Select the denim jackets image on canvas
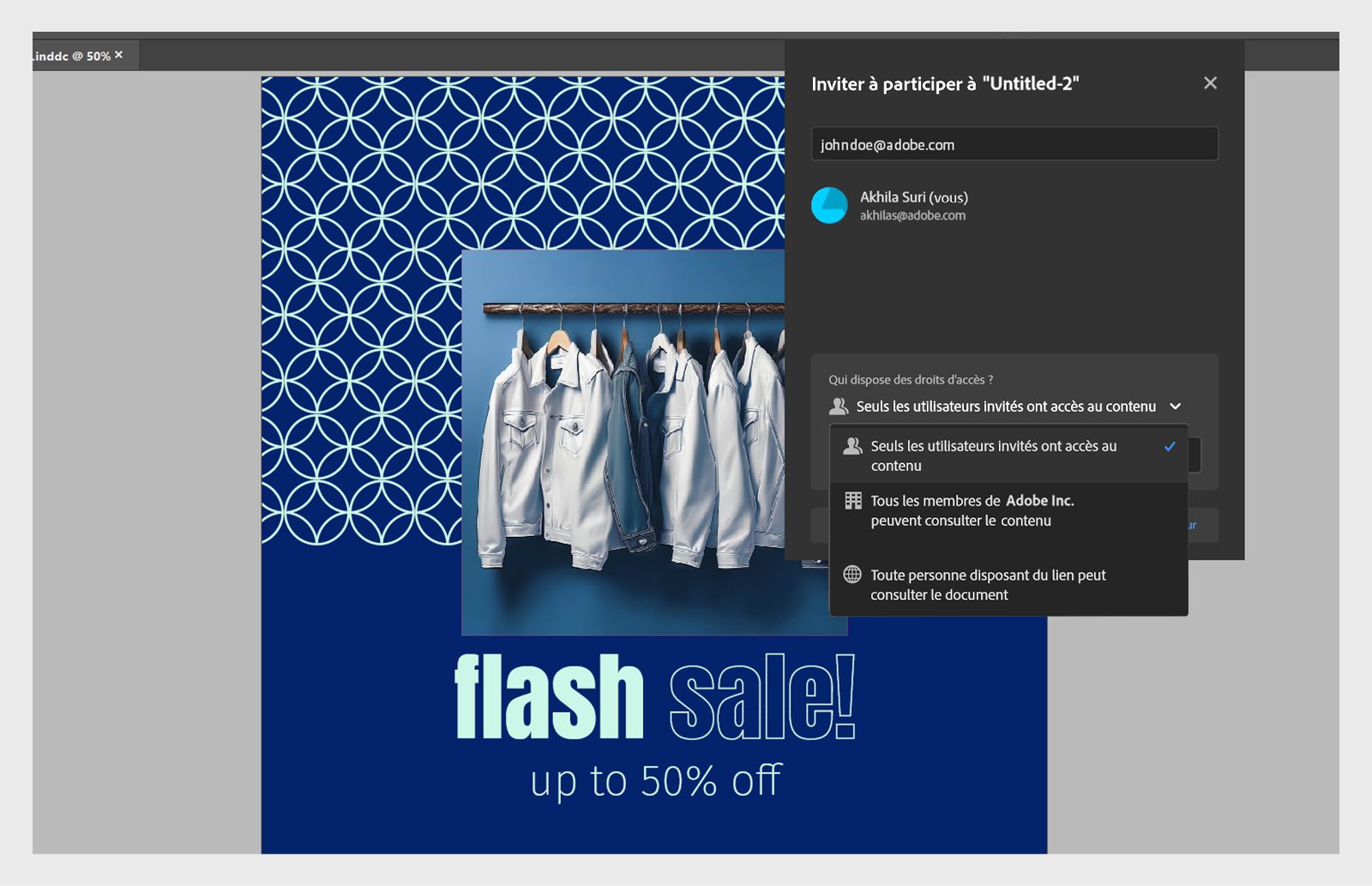This screenshot has height=886, width=1372. click(x=624, y=443)
